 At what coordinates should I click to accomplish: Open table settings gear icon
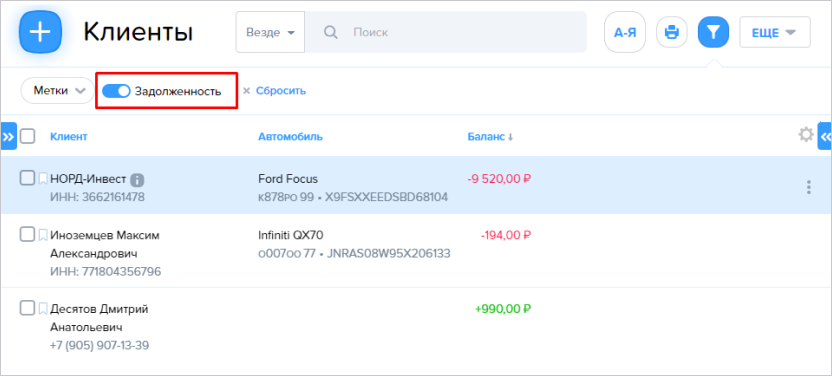pyautogui.click(x=806, y=135)
